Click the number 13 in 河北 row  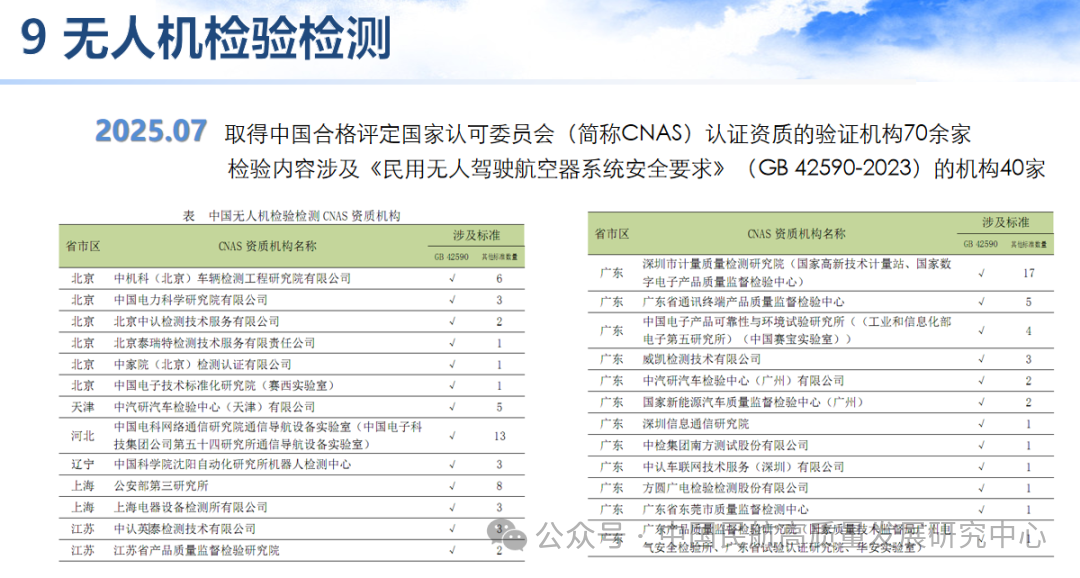(x=499, y=436)
